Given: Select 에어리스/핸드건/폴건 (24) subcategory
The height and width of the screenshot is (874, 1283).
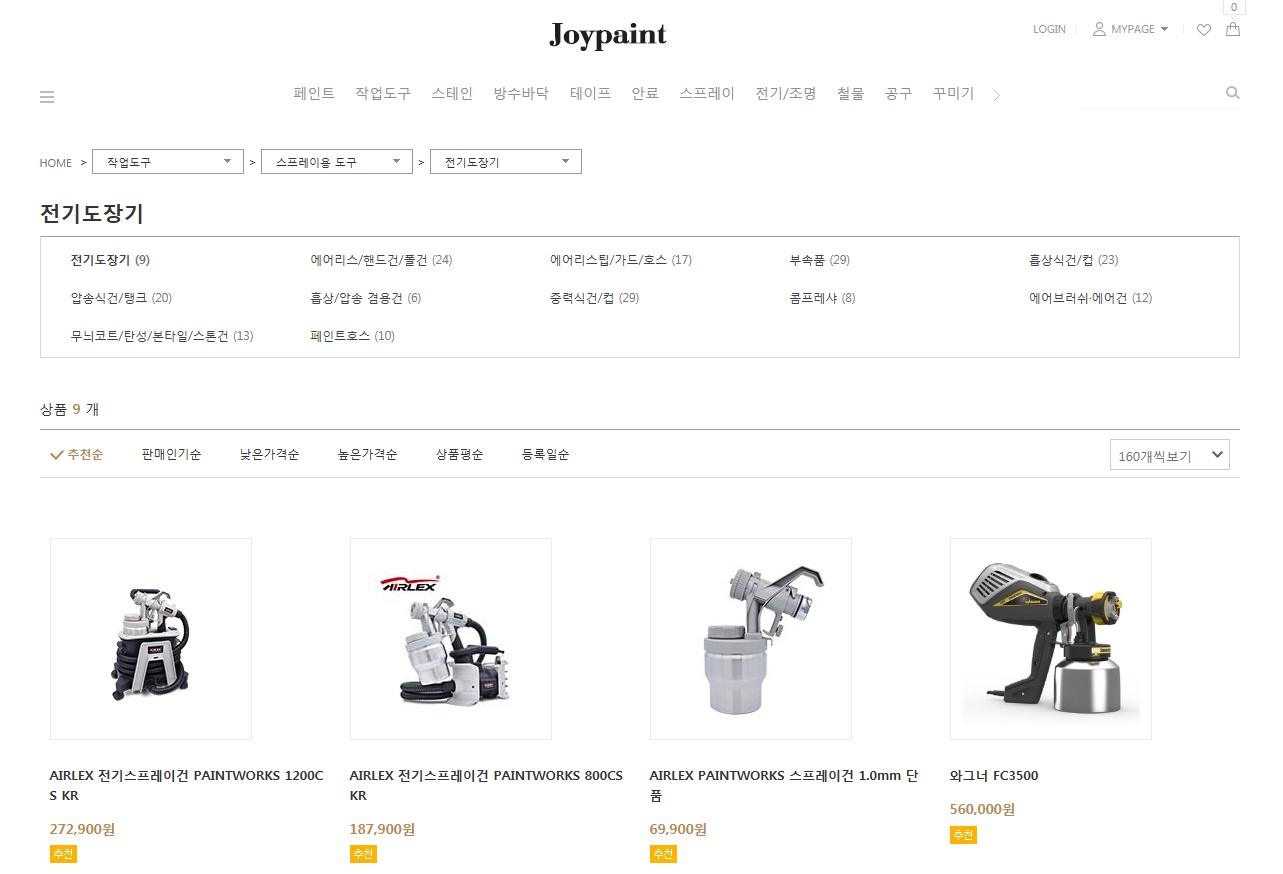Looking at the screenshot, I should (381, 260).
